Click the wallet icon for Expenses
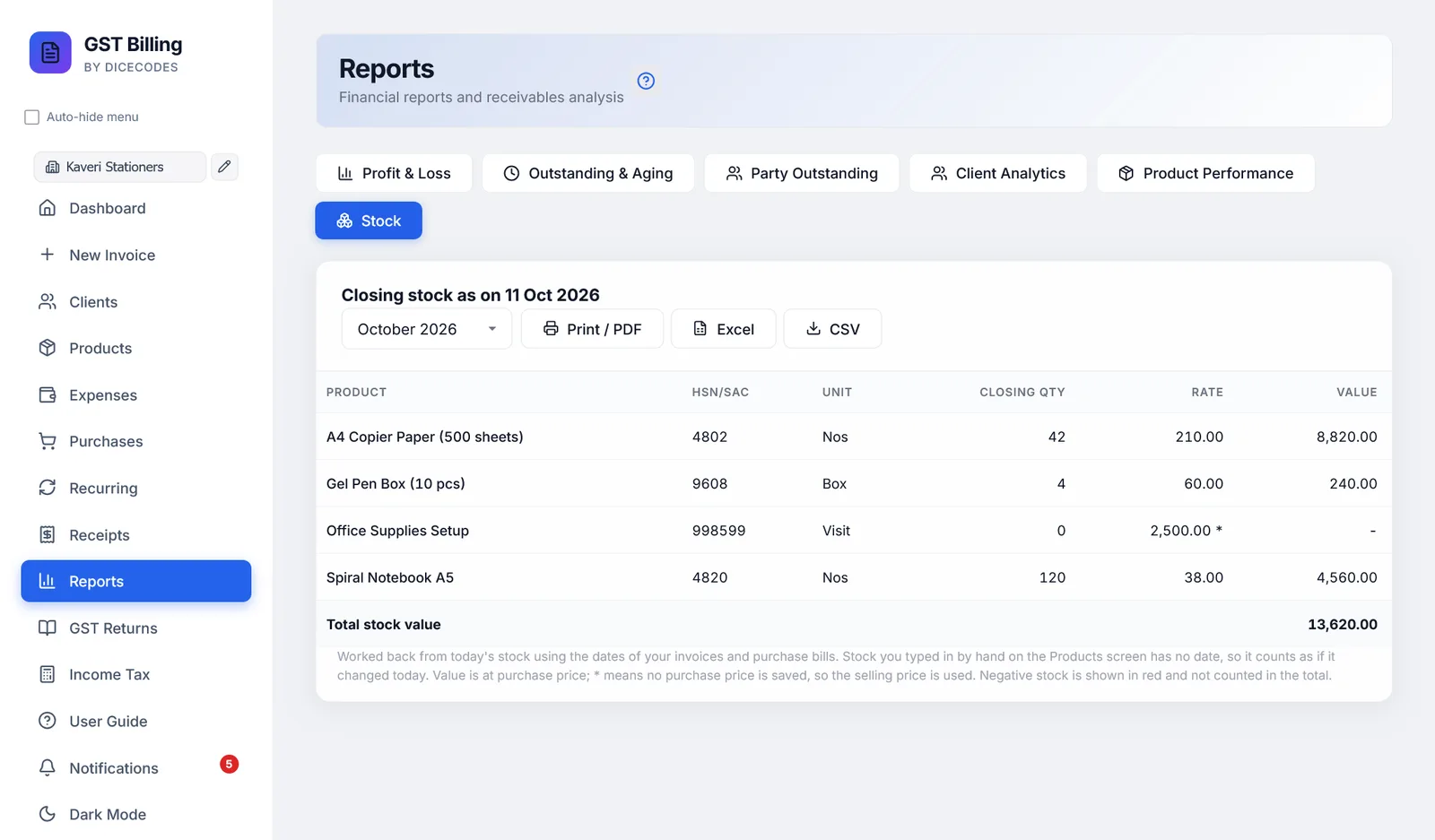Image resolution: width=1435 pixels, height=840 pixels. (x=48, y=395)
